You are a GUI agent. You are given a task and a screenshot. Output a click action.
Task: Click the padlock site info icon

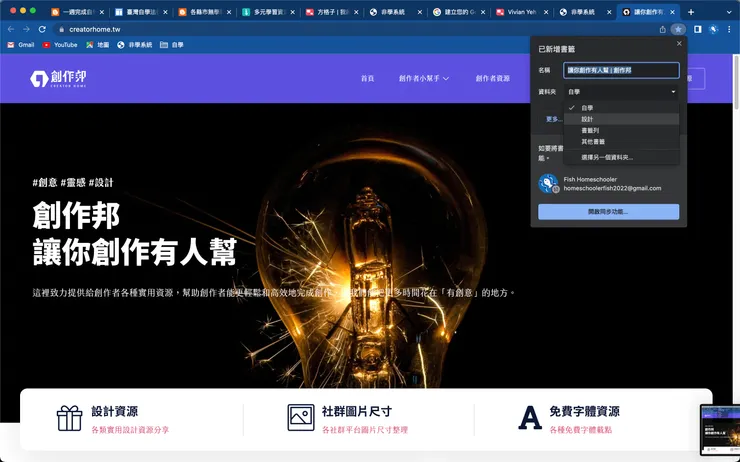(x=61, y=29)
